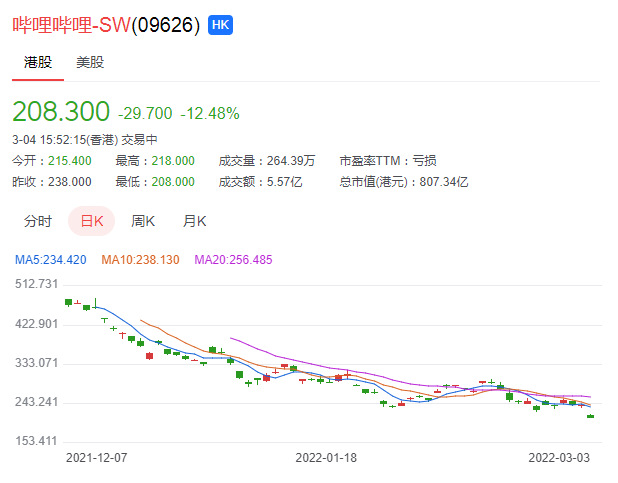Click the turnover value 5.57亿
618x483 pixels.
coord(285,182)
